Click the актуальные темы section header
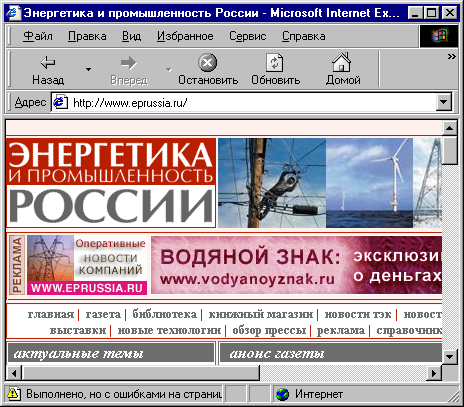 click(x=111, y=353)
